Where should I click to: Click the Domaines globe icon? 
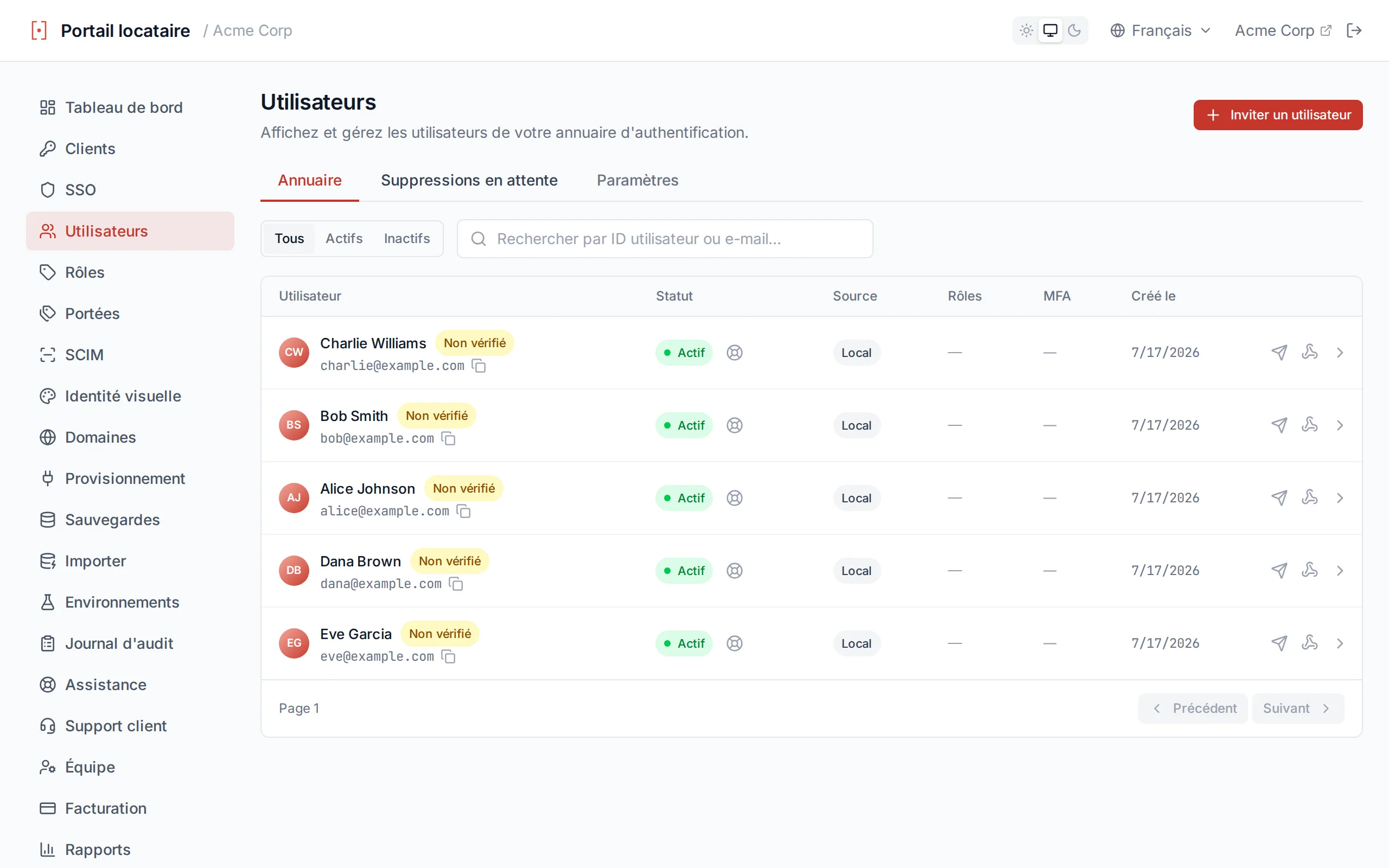click(x=48, y=437)
